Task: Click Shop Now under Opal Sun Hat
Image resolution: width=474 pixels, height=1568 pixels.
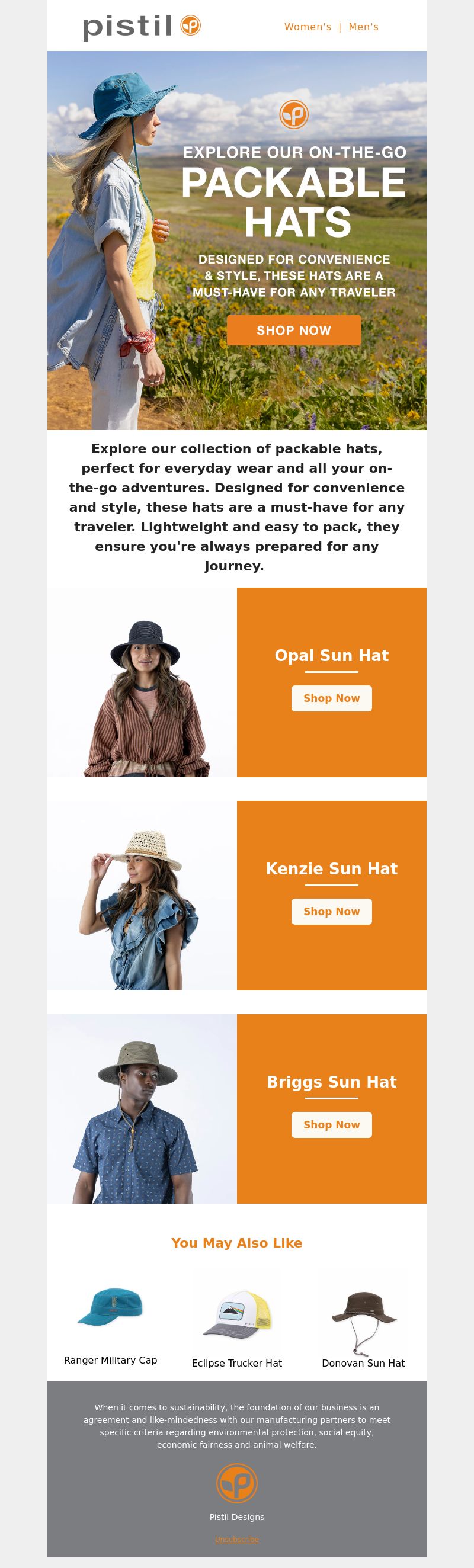Action: (332, 698)
